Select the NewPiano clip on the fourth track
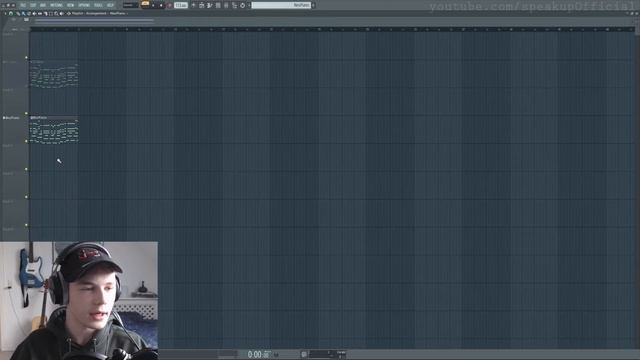The image size is (640, 360). coord(53,130)
